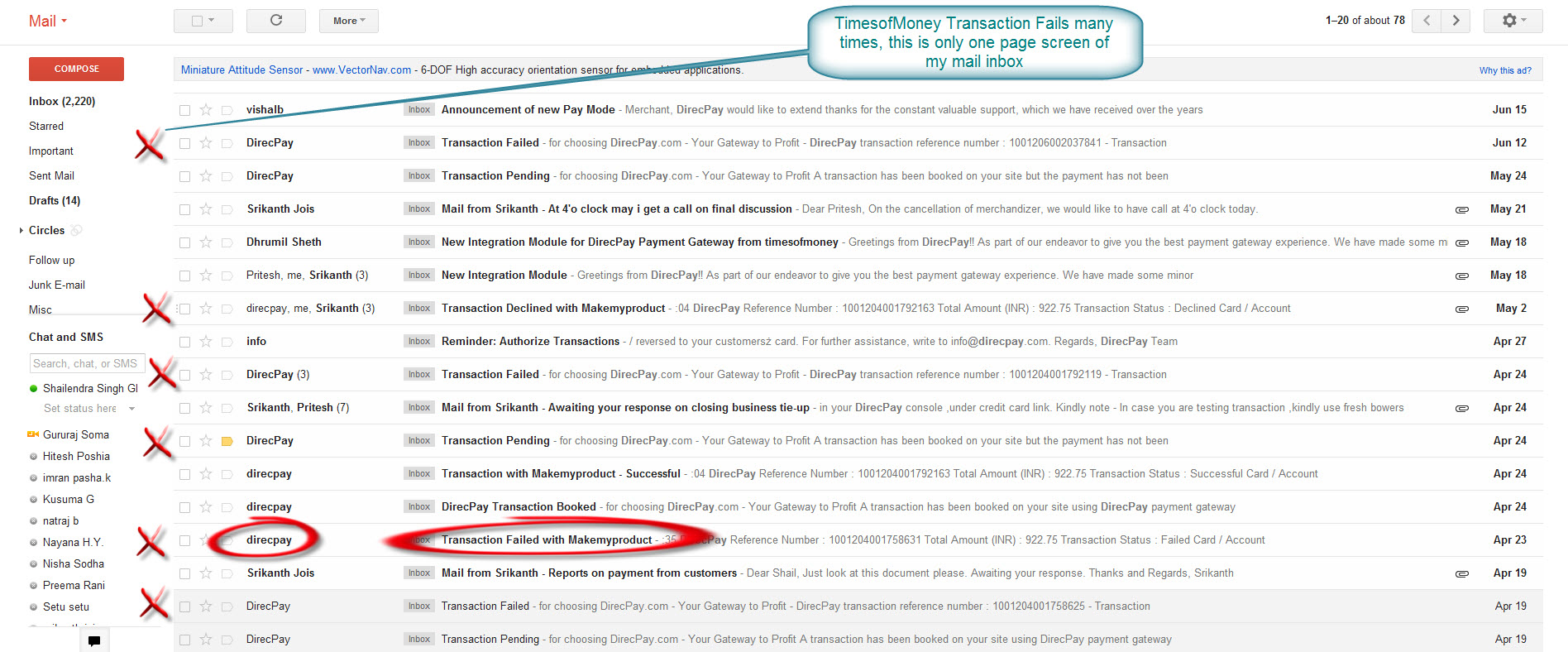
Task: Expand the Circles section
Action: point(21,230)
